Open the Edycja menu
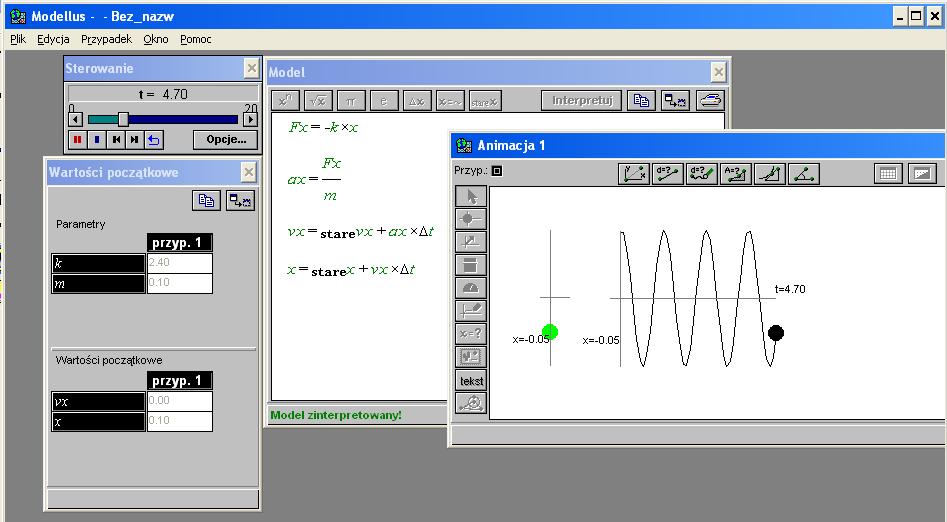The width and height of the screenshot is (947, 522). coord(53,39)
